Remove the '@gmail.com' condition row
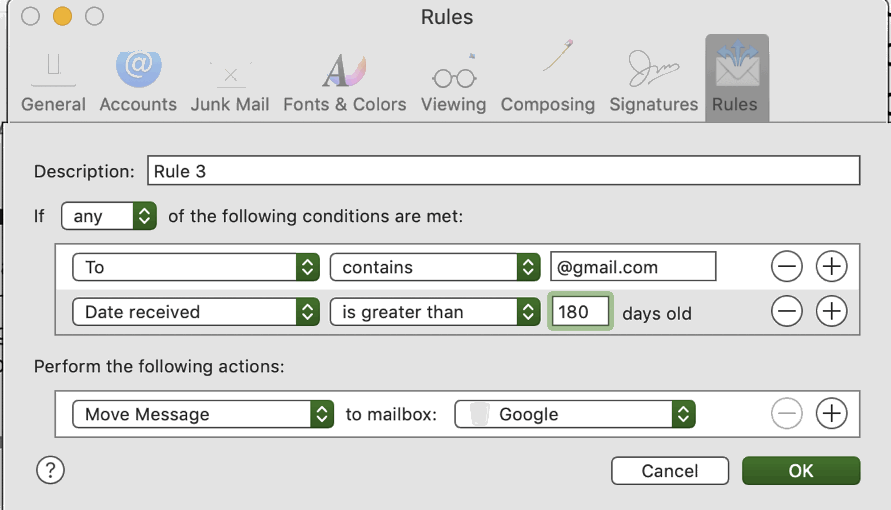The width and height of the screenshot is (891, 510). [x=787, y=267]
